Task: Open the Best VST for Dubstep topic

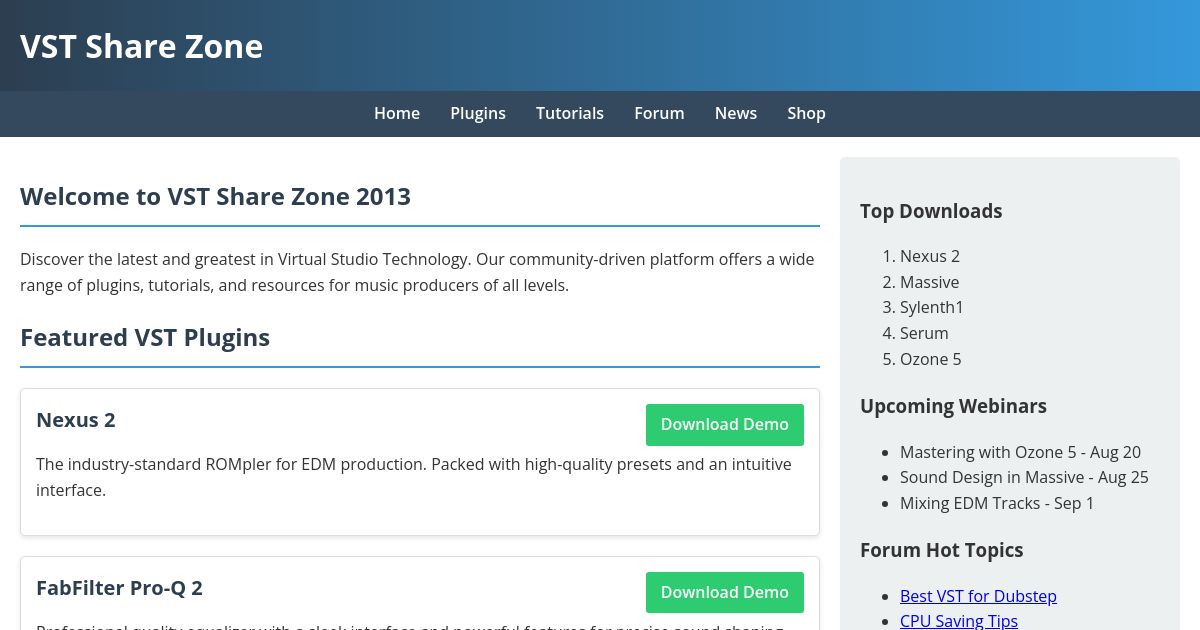Action: 978,596
